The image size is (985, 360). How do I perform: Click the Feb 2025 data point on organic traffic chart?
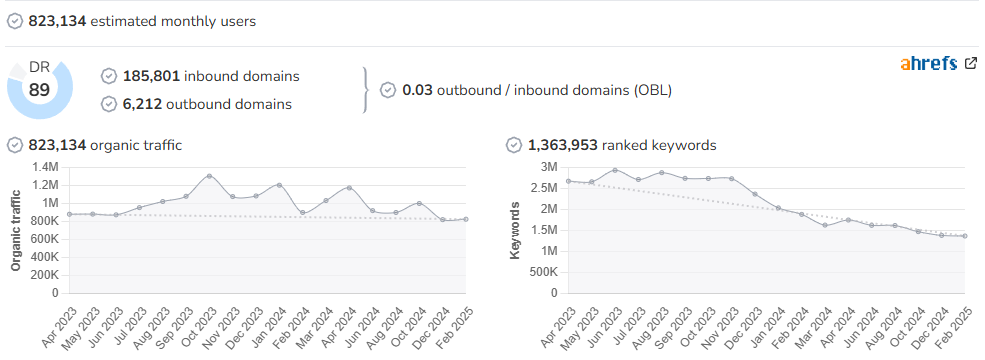pyautogui.click(x=466, y=219)
